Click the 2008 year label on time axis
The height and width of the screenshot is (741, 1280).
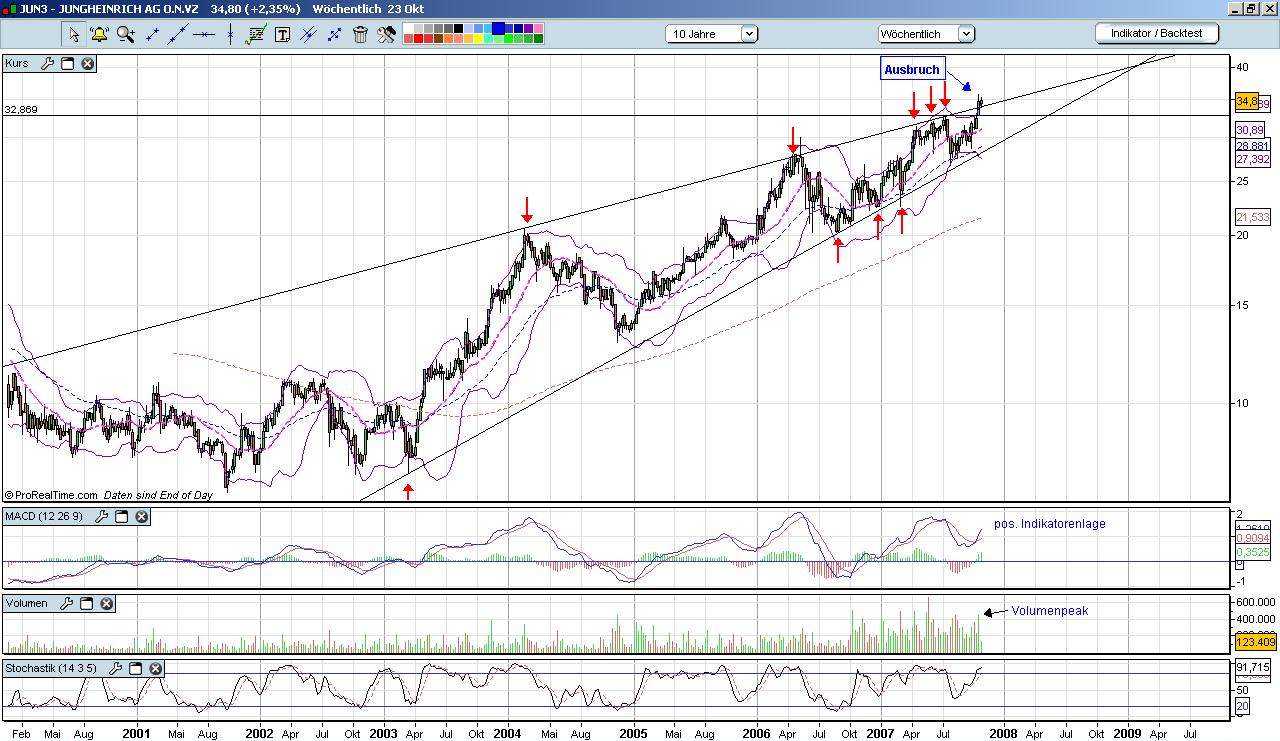pos(1004,733)
